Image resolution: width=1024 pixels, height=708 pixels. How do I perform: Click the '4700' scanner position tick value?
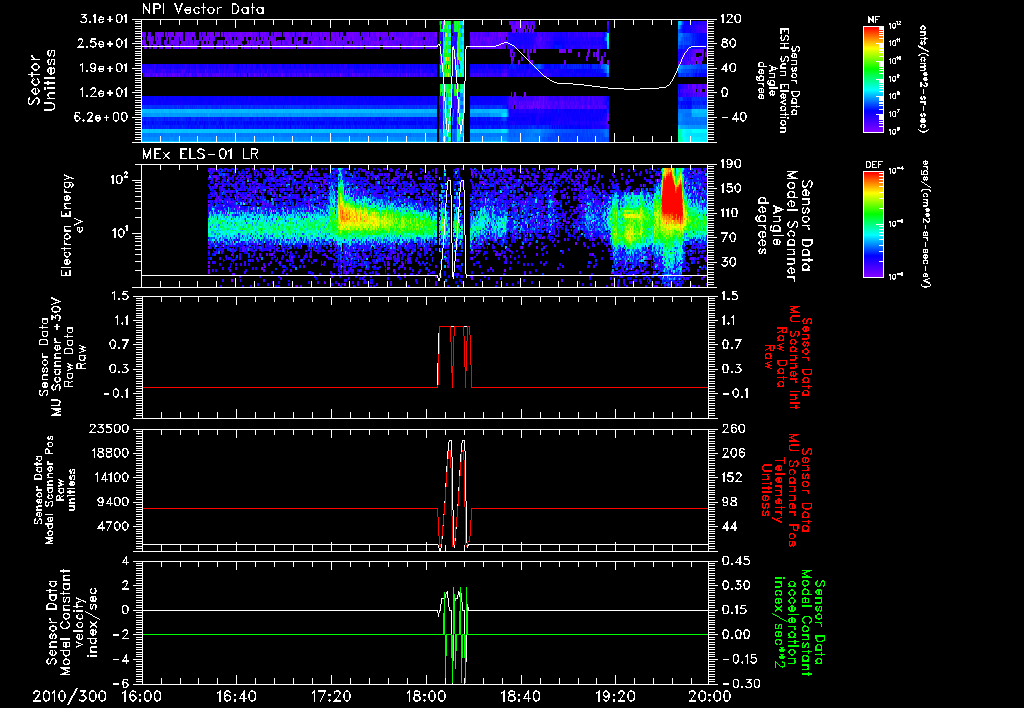click(x=114, y=526)
